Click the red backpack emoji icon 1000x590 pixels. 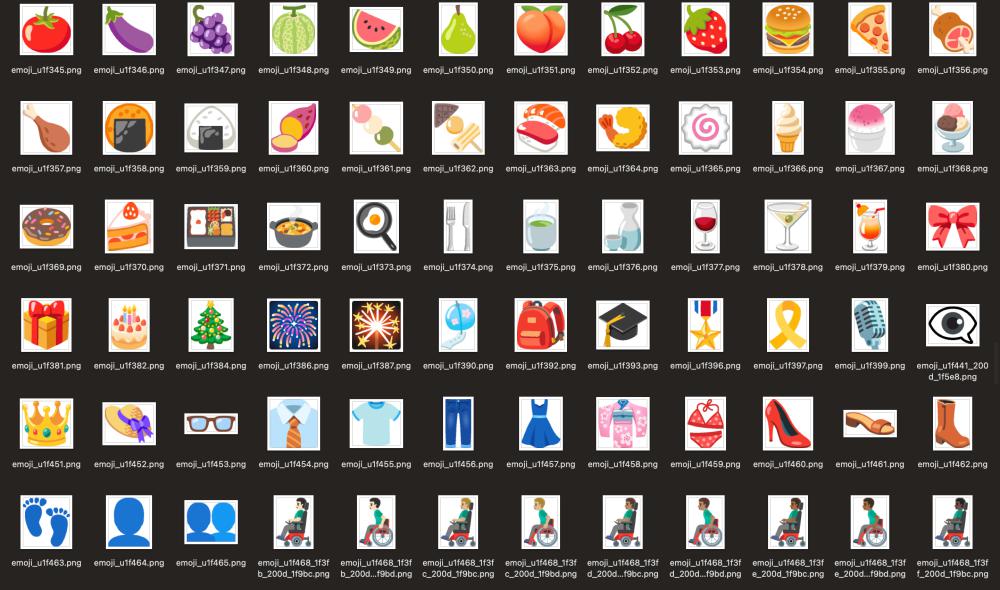click(x=541, y=325)
